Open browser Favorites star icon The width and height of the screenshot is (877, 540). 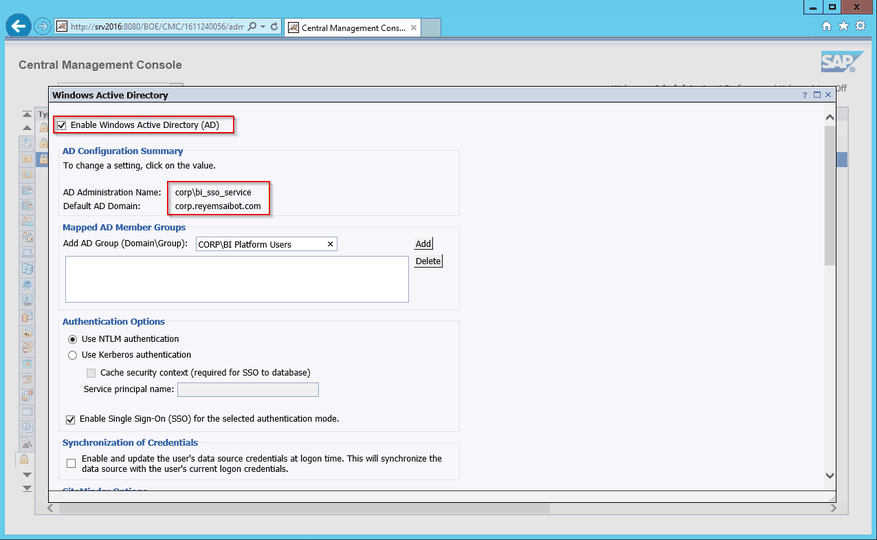[x=843, y=26]
